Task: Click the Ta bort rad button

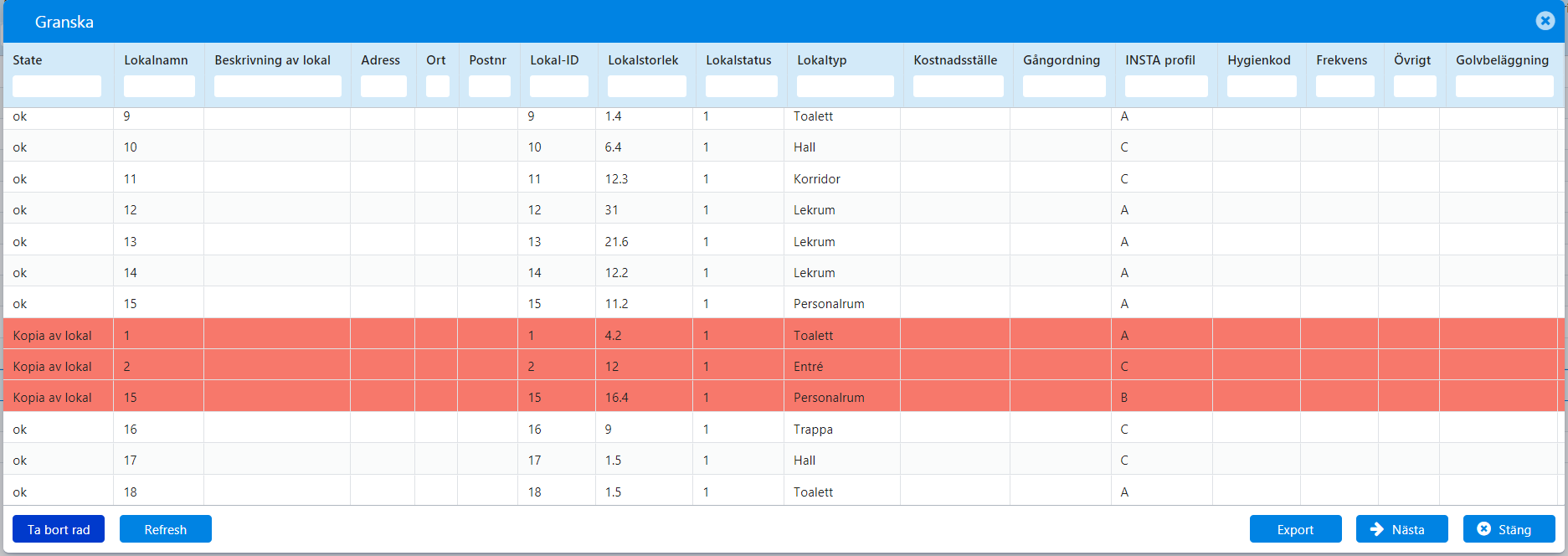Action: (59, 529)
